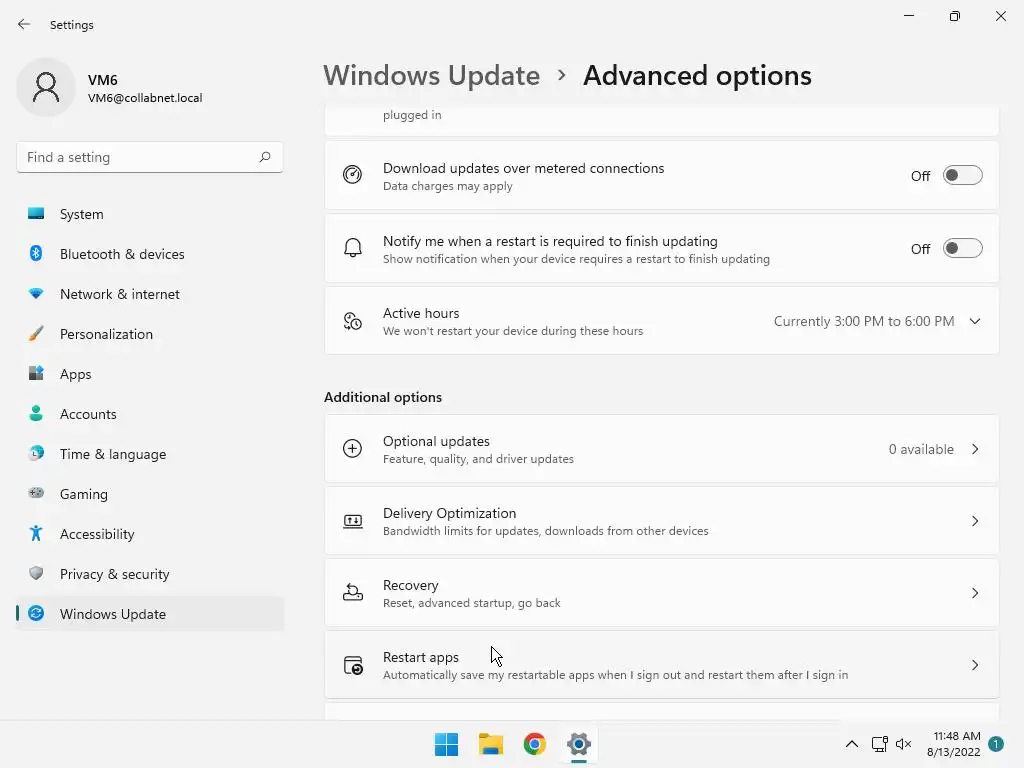Click the Time & language globe icon
The height and width of the screenshot is (768, 1024).
pos(36,453)
